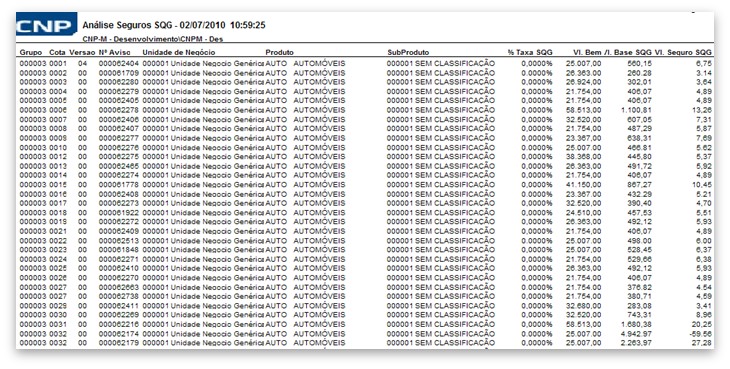Click Cota value 0021
The image size is (730, 369).
58,231
